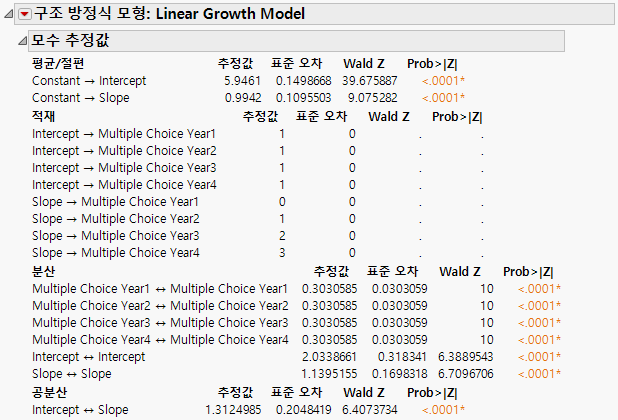Click variance estimate 2.0338661

tap(329, 357)
